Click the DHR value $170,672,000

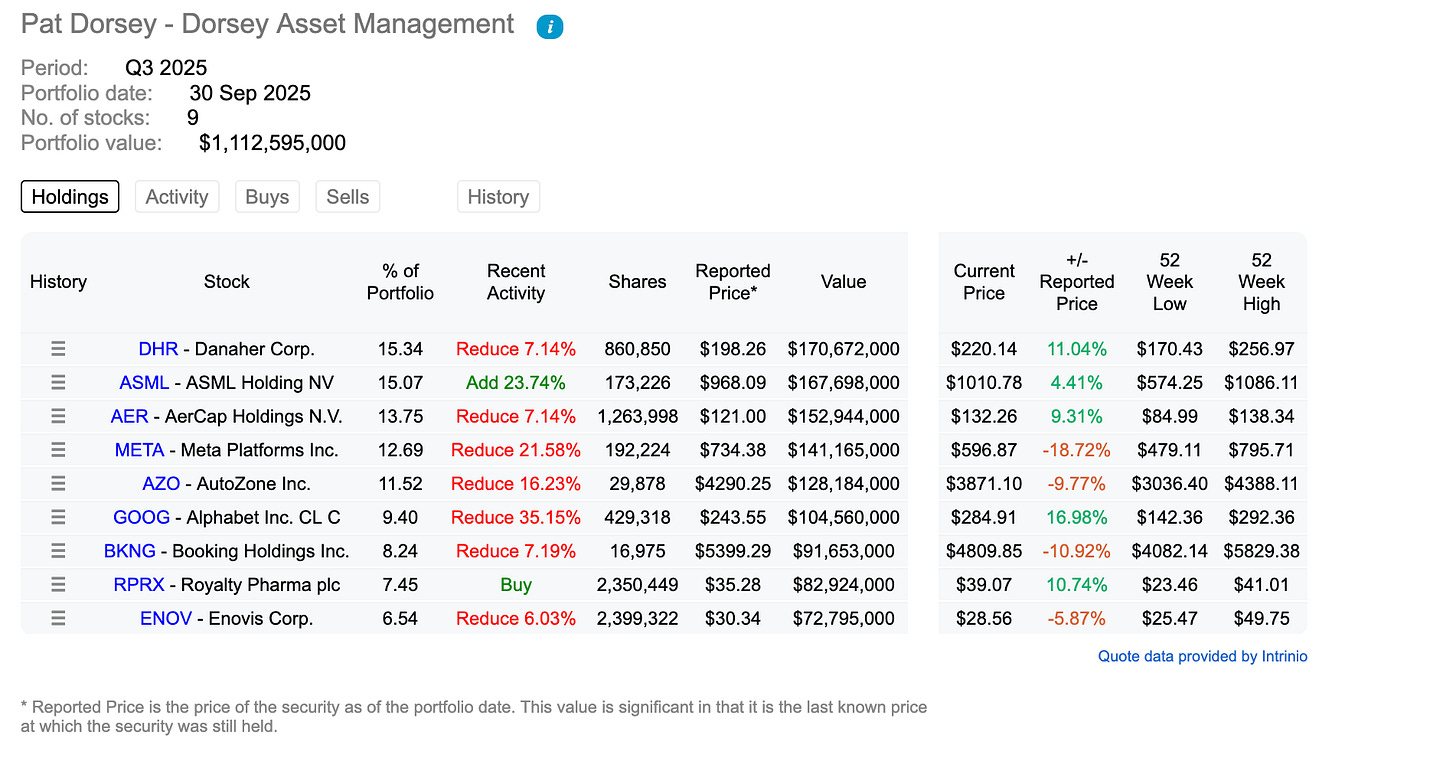(843, 349)
